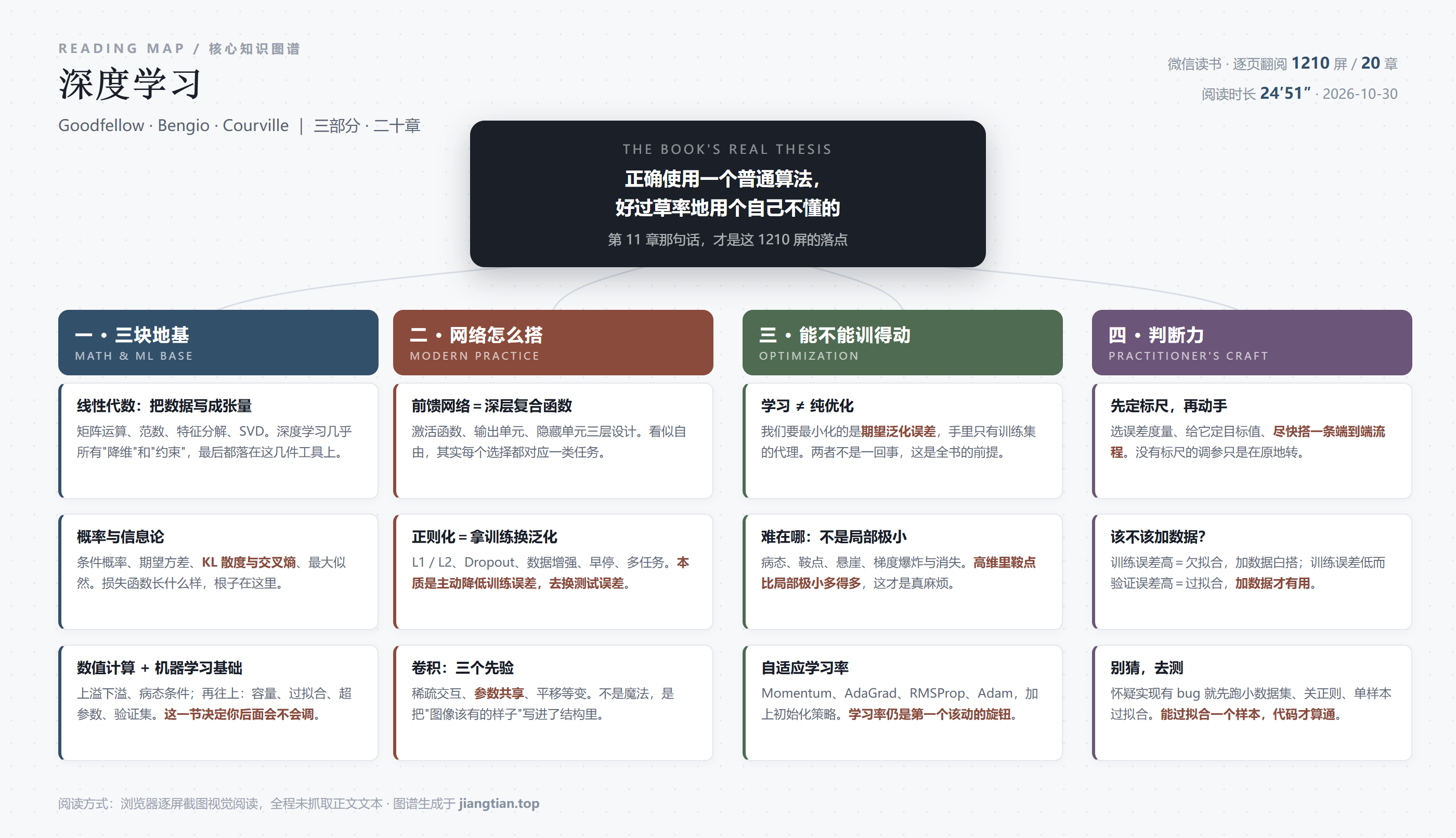The height and width of the screenshot is (838, 1456).
Task: Click the 1210 屏 / 20 章 reading stats
Action: click(1344, 63)
